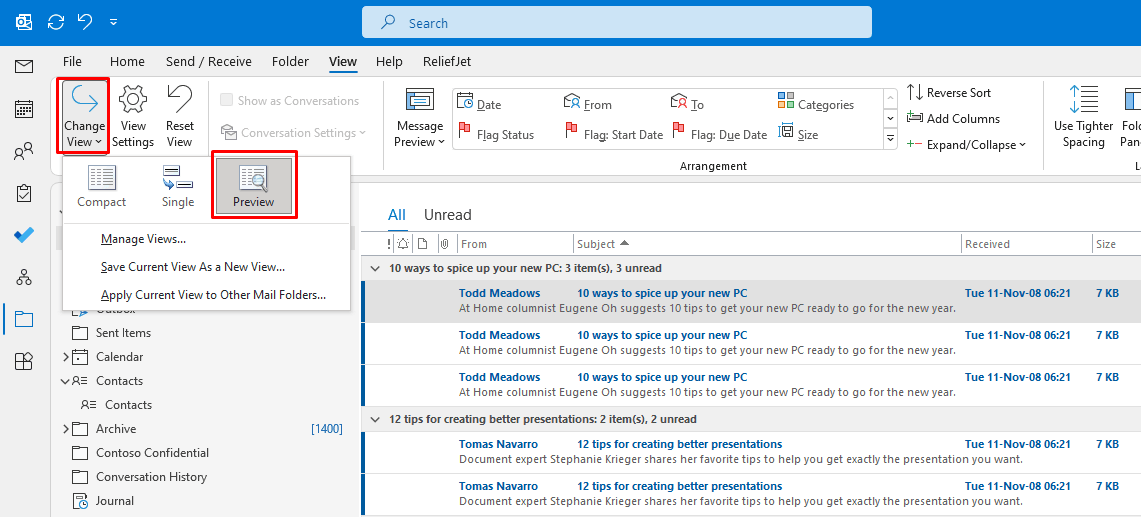Open the Mail module in sidebar

[x=24, y=67]
